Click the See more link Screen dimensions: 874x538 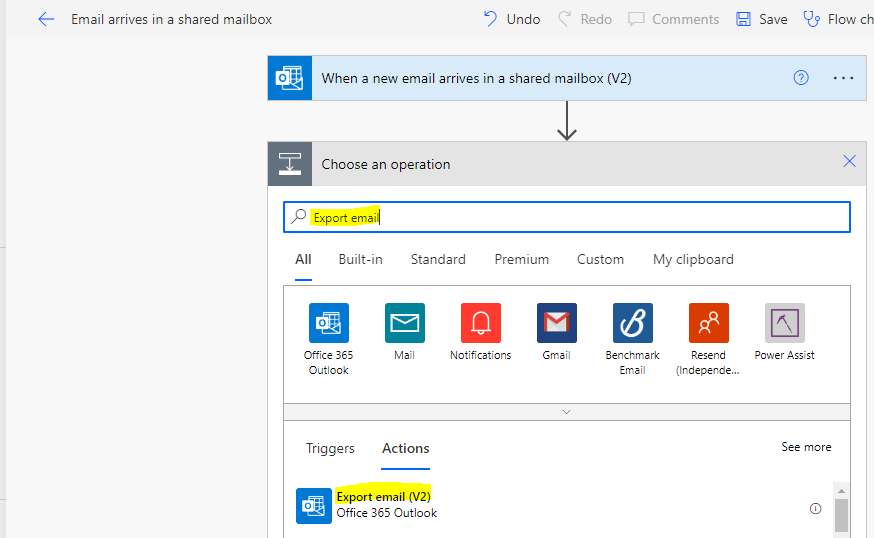tap(806, 447)
